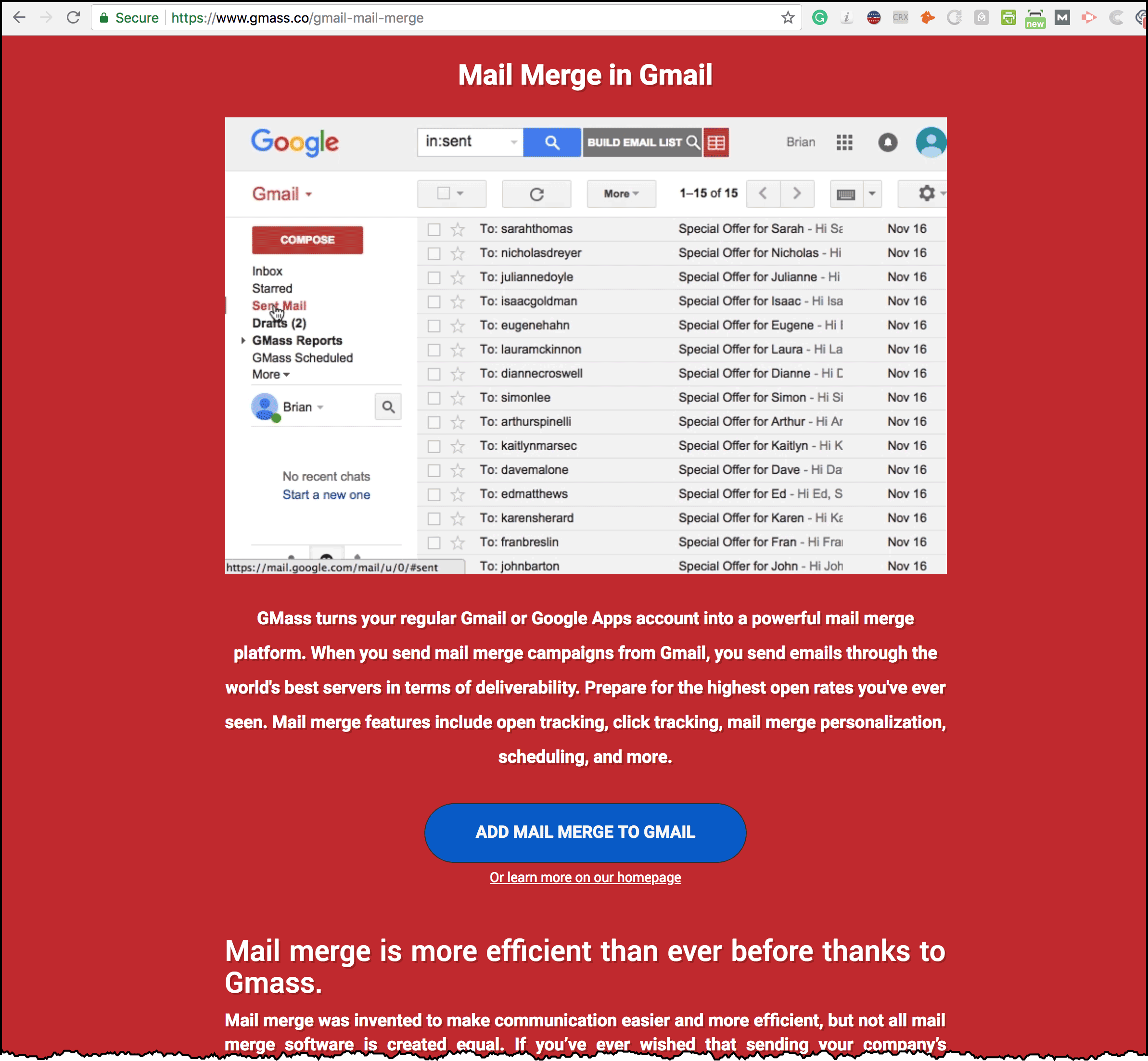Tick the checkbox for diannecroswell email
The image size is (1148, 1061).
pyautogui.click(x=434, y=374)
